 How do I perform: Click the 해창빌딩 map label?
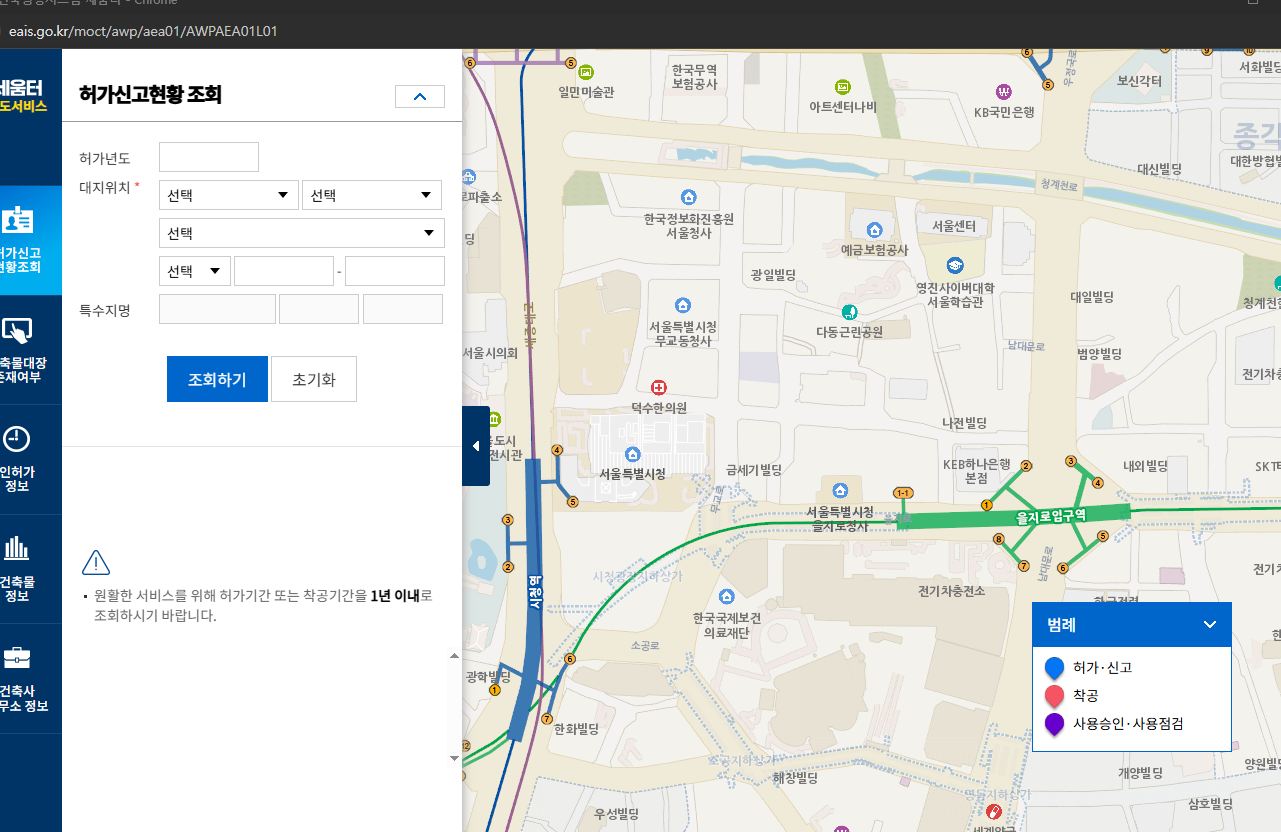[x=795, y=777]
